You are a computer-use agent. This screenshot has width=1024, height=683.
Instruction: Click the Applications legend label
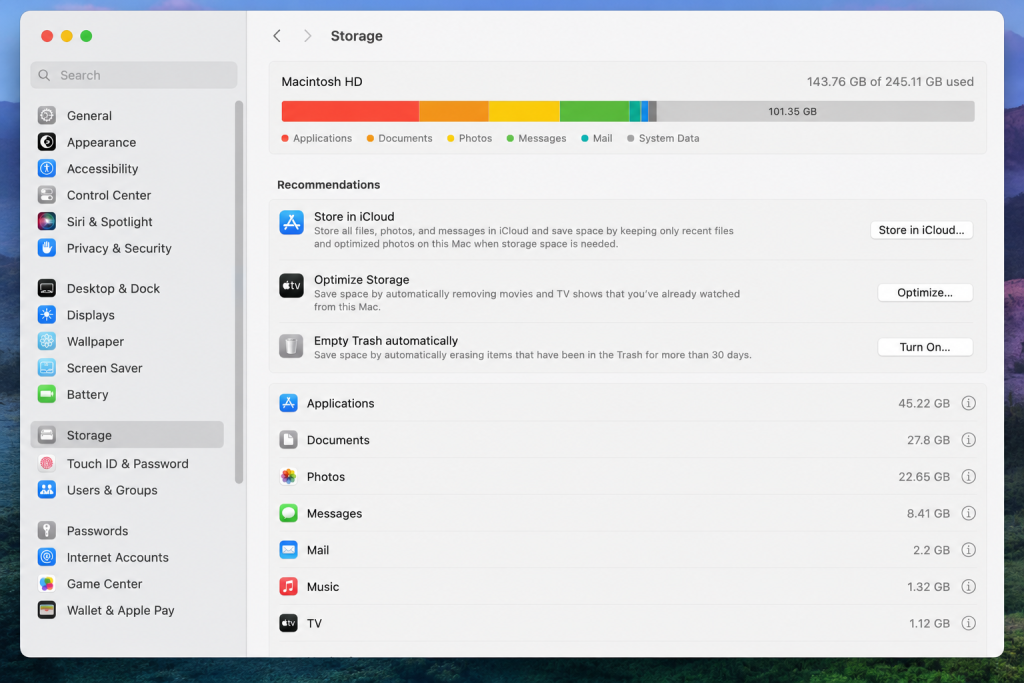pyautogui.click(x=323, y=138)
